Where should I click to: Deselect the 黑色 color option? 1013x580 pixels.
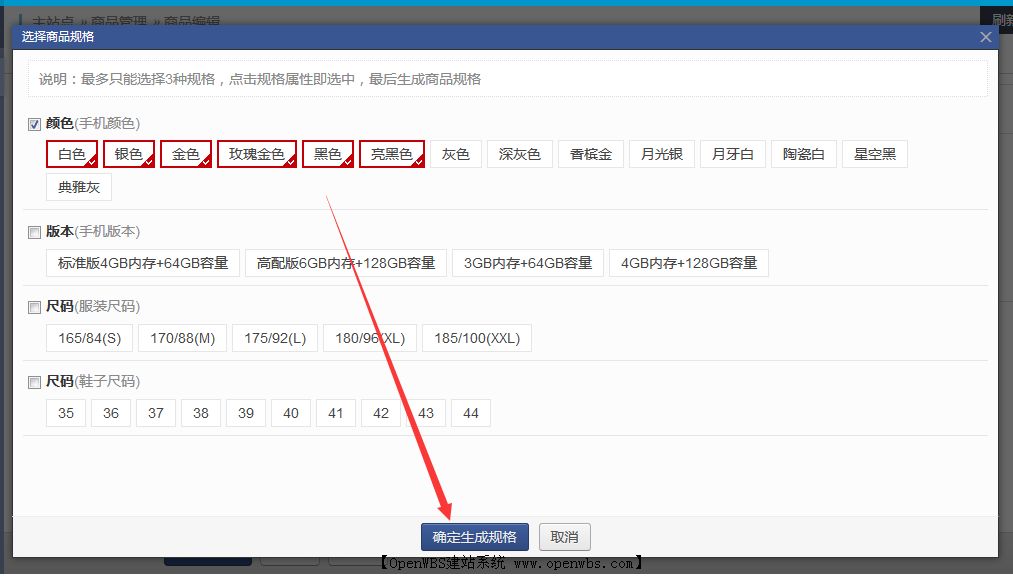point(329,154)
